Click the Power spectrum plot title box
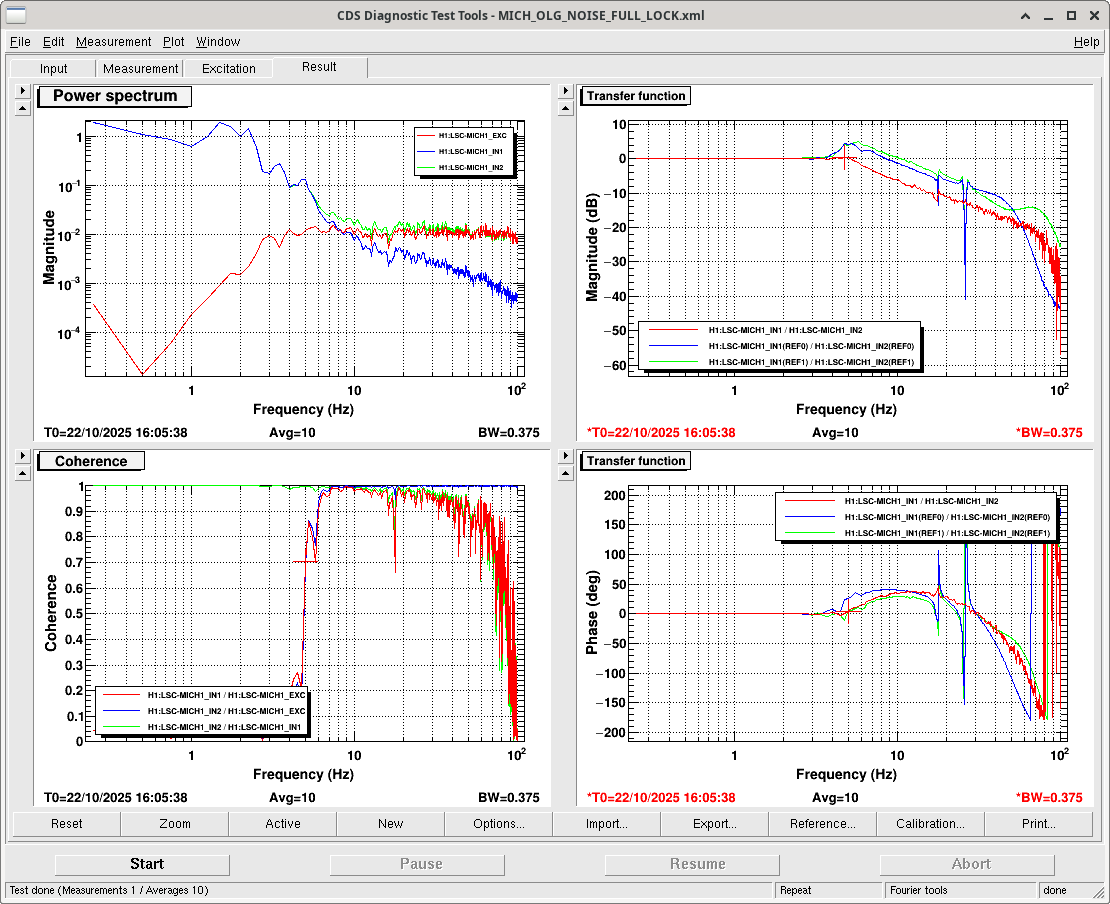The height and width of the screenshot is (904, 1110). point(115,97)
